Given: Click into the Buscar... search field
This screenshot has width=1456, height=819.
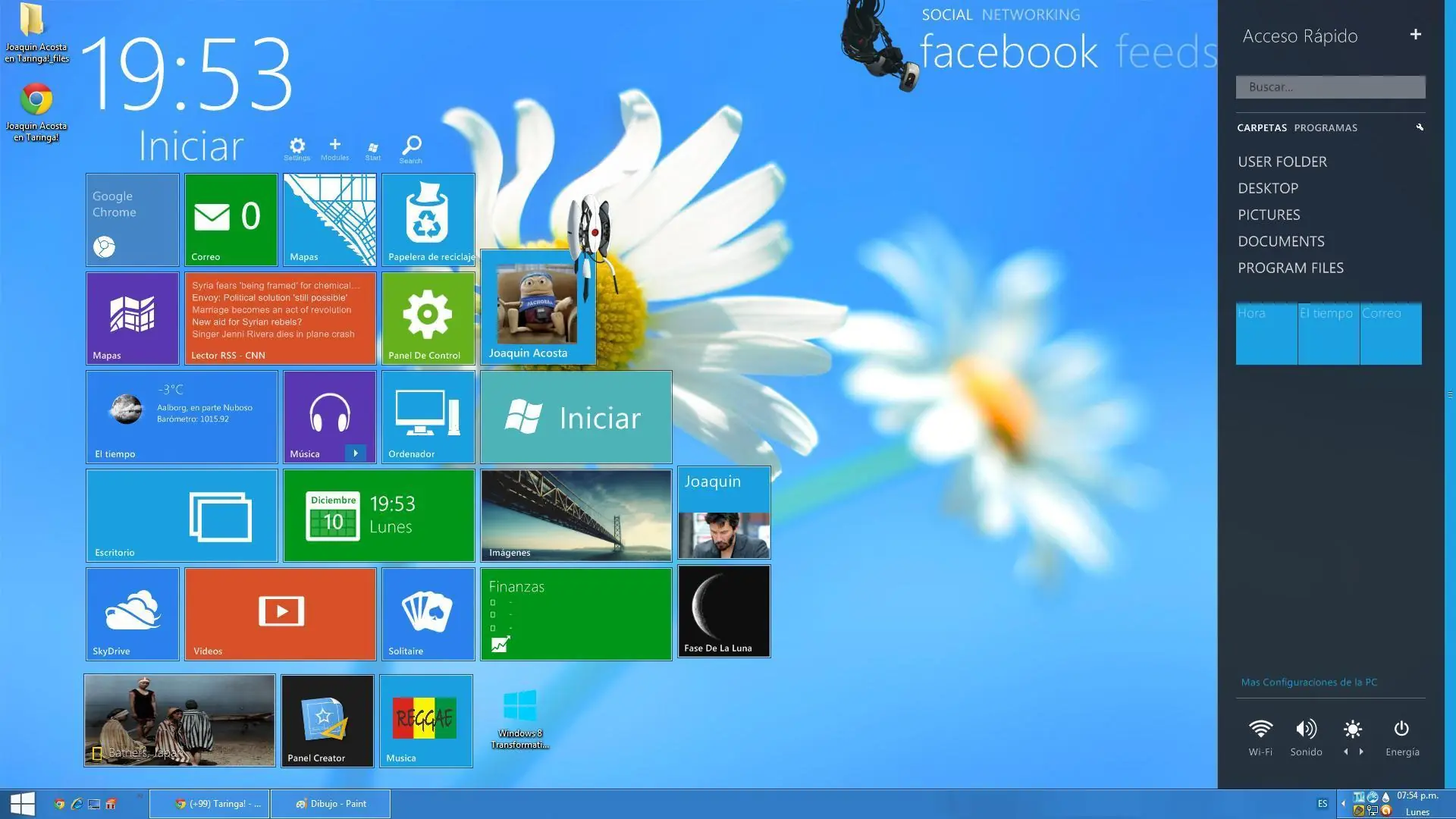Looking at the screenshot, I should coord(1330,87).
